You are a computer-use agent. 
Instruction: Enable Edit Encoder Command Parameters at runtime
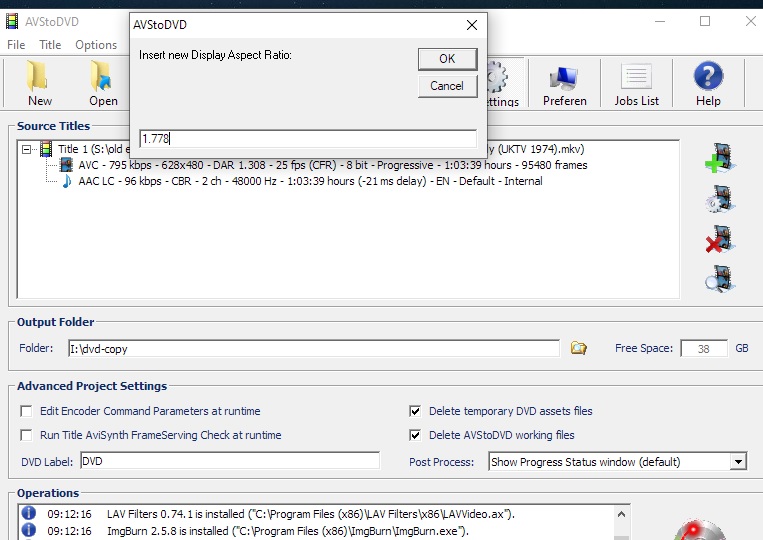point(26,411)
